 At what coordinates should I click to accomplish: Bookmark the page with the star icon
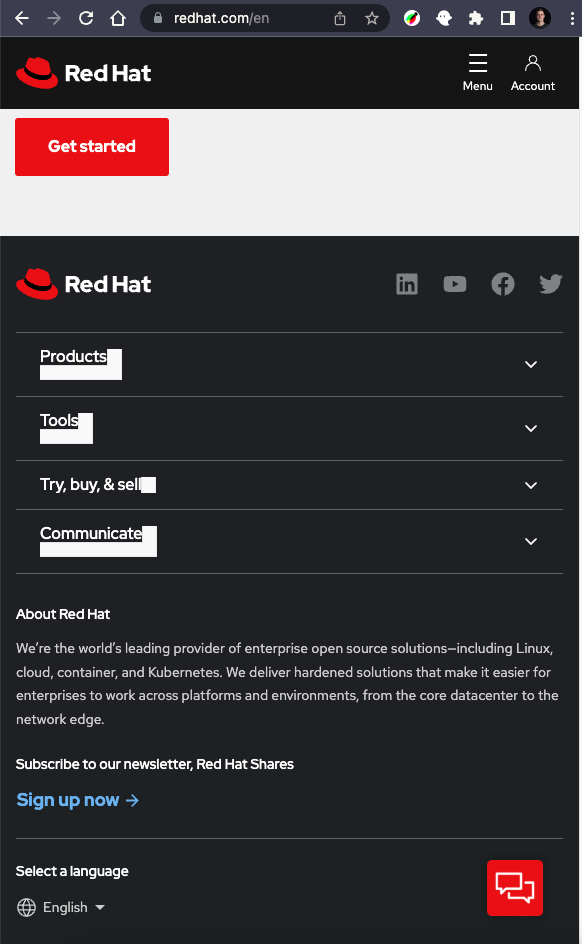coord(371,17)
